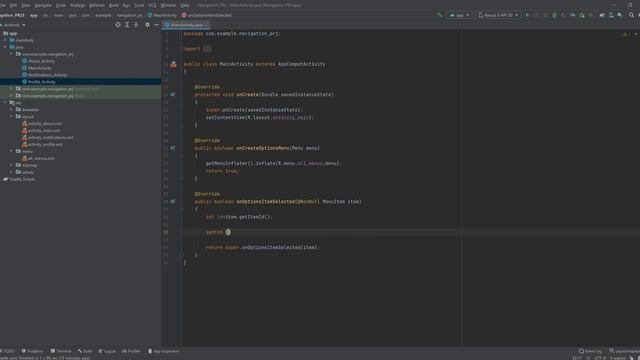The image size is (640, 360).
Task: Open the App Inspection tool window
Action: coord(164,351)
